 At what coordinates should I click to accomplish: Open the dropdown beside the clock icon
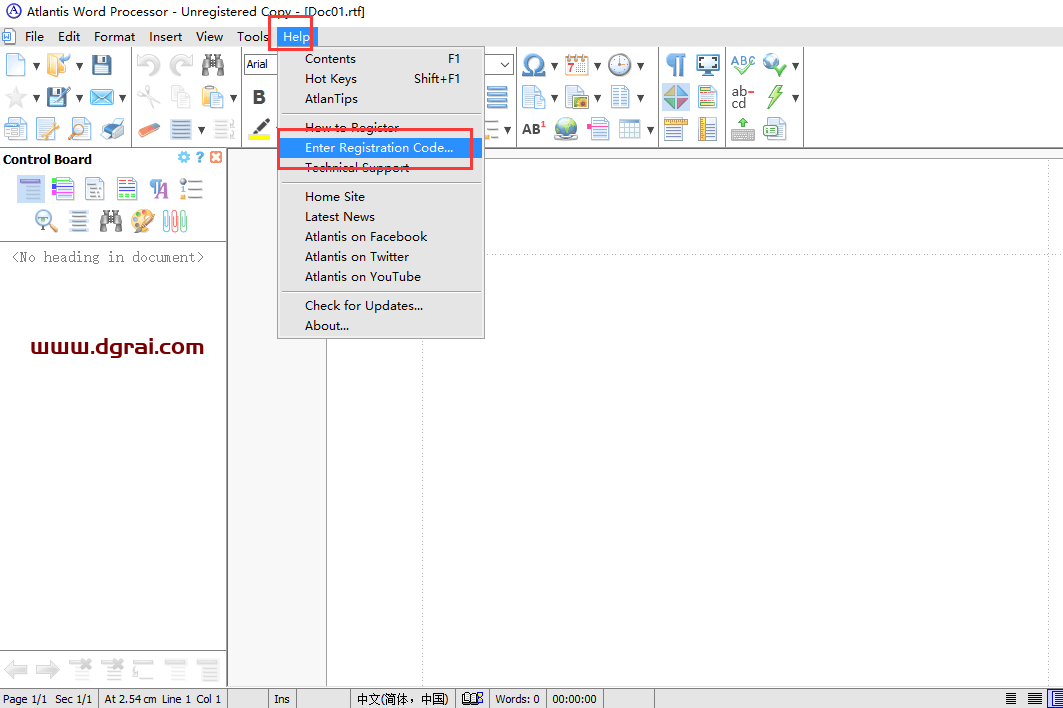(x=638, y=65)
